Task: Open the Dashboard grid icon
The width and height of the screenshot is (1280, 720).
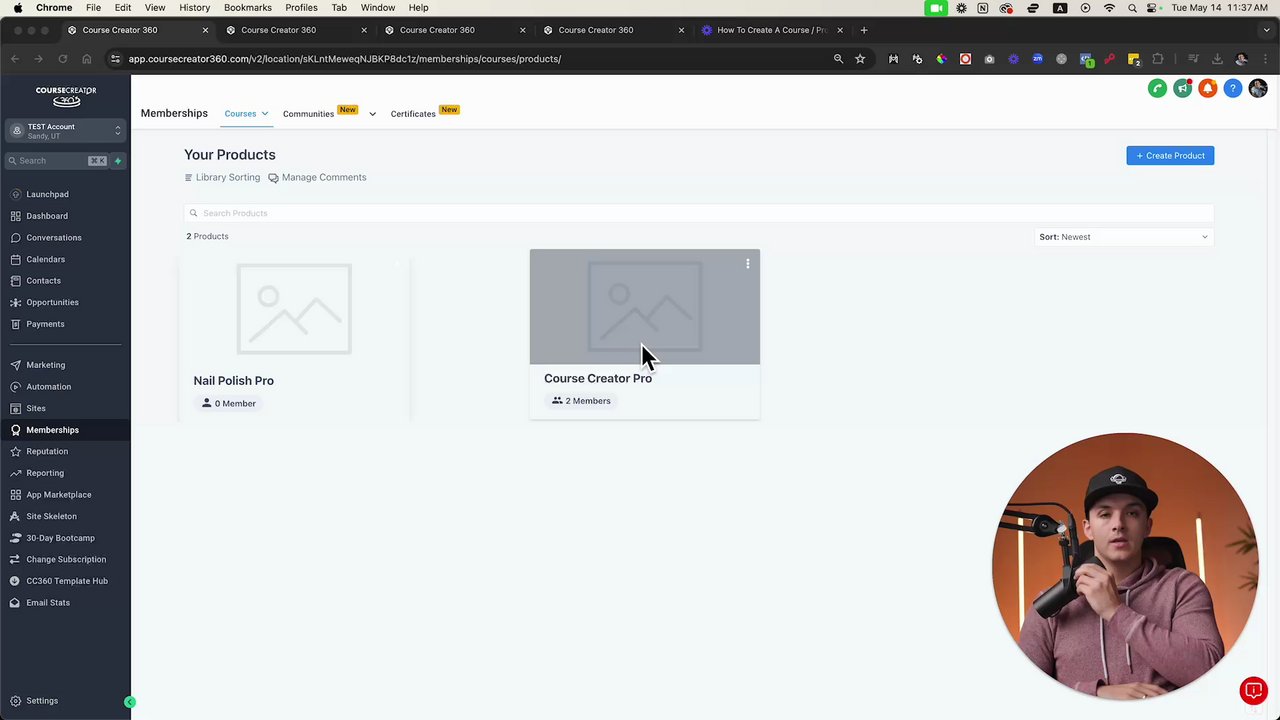Action: click(16, 216)
